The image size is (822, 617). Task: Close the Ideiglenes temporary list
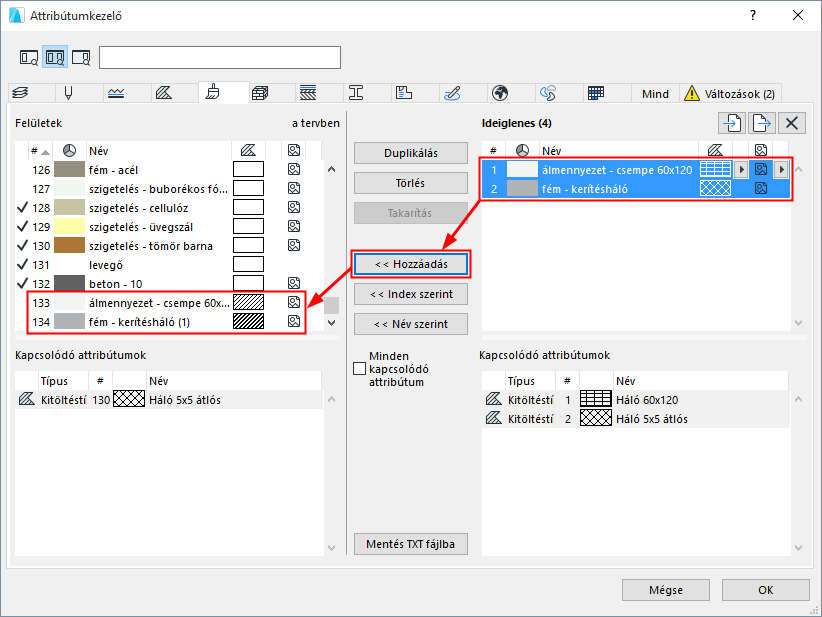click(x=792, y=123)
